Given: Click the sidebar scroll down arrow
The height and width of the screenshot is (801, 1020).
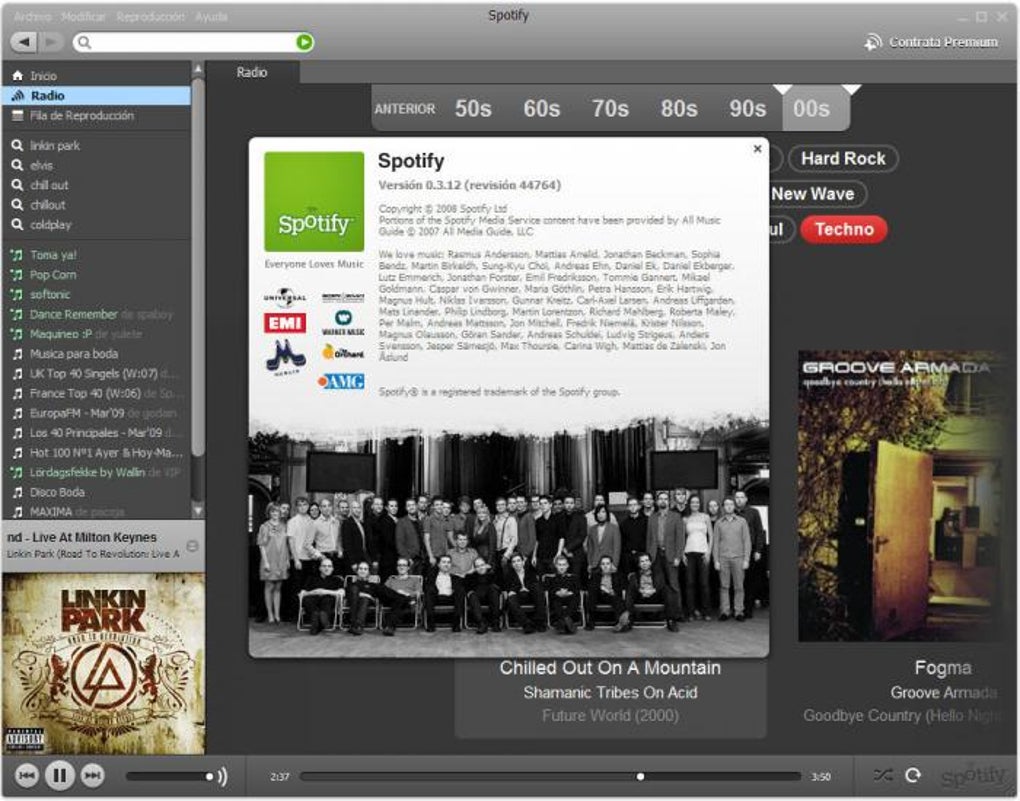Looking at the screenshot, I should [x=198, y=511].
